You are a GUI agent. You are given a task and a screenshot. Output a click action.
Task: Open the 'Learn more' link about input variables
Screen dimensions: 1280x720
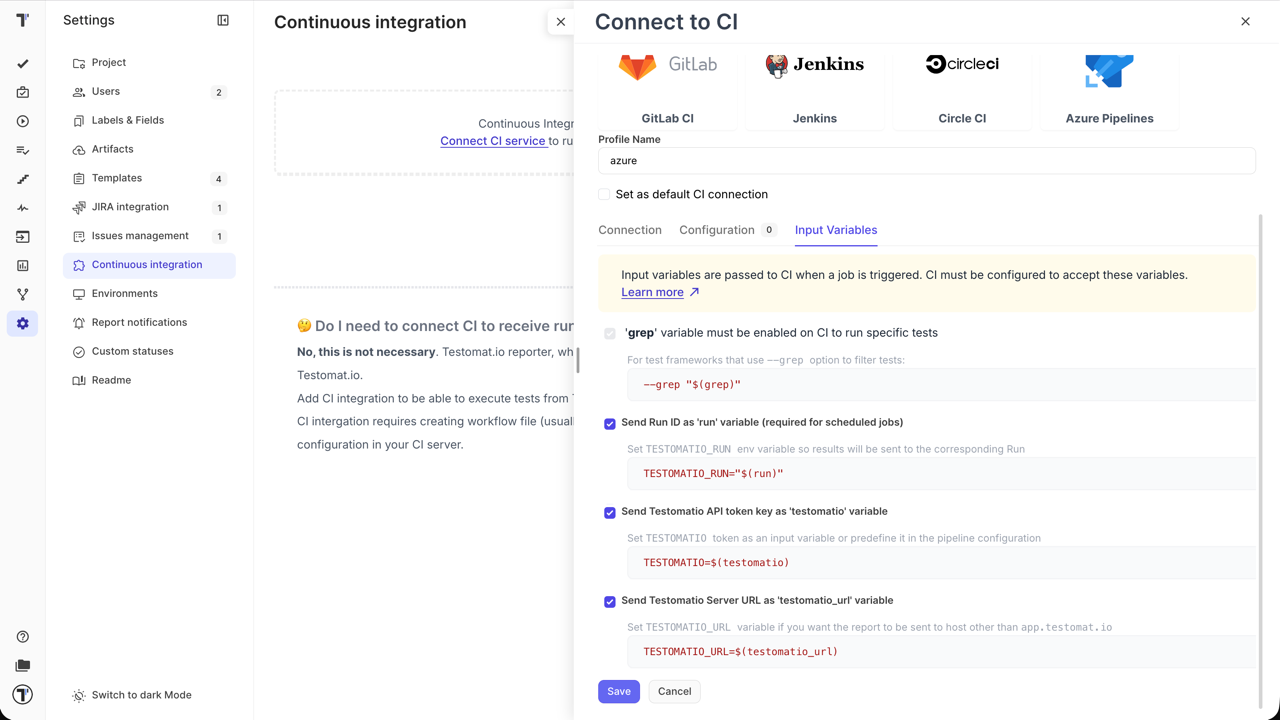(652, 292)
